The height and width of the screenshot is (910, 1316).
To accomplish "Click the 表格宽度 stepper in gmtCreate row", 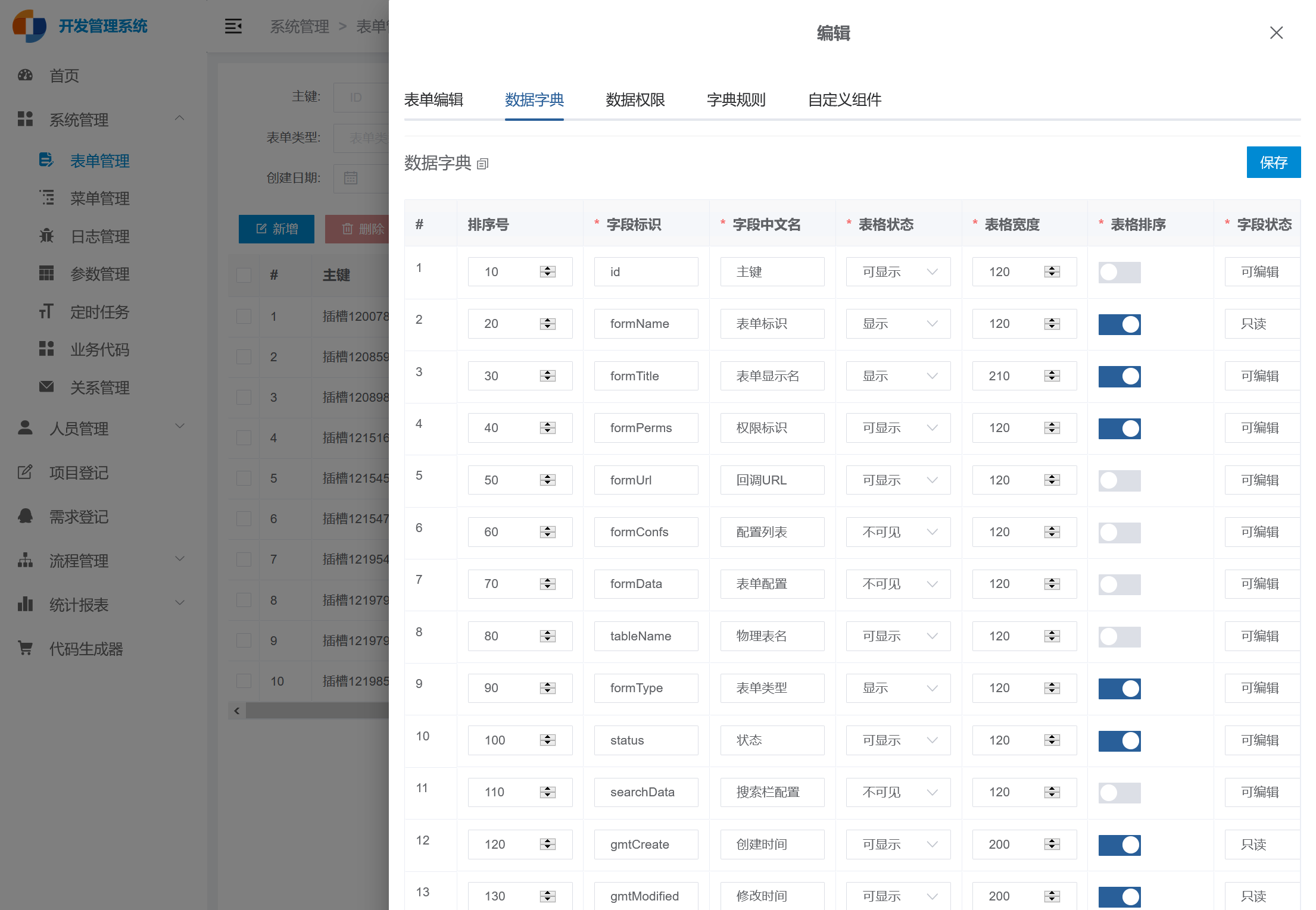I will pos(1052,844).
